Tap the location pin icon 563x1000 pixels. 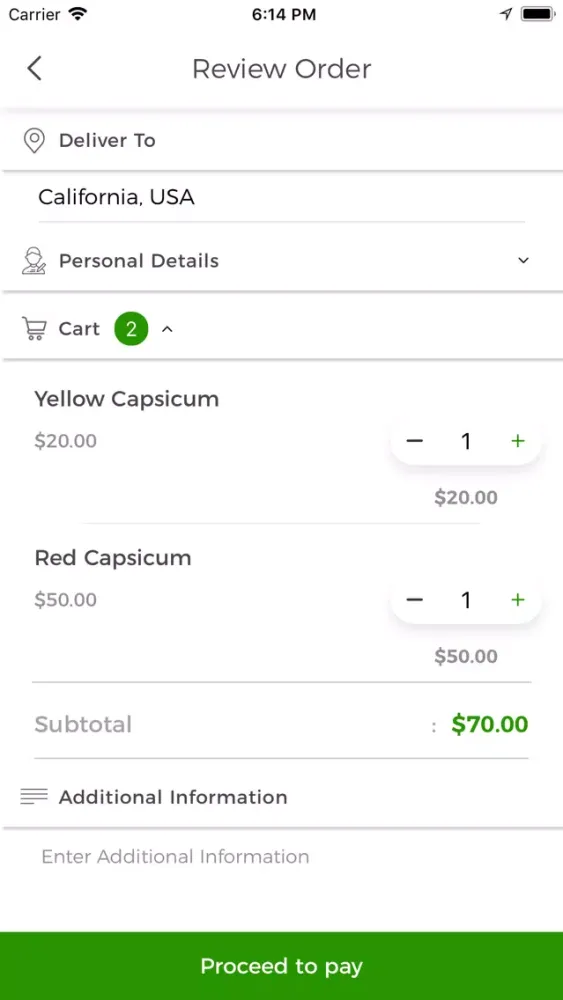tap(34, 140)
